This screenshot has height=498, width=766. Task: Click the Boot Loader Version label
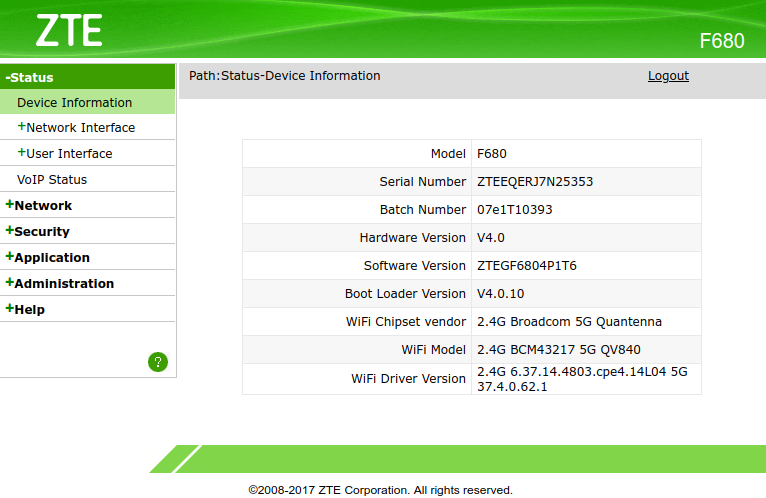405,294
